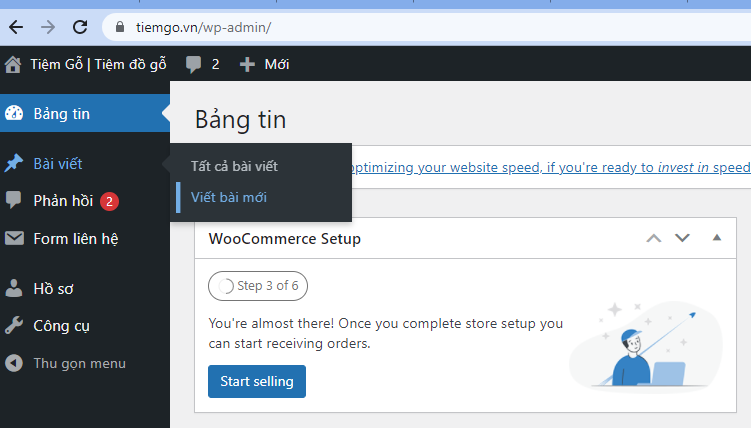Move WooCommerce Setup panel down
The height and width of the screenshot is (428, 751).
(682, 238)
